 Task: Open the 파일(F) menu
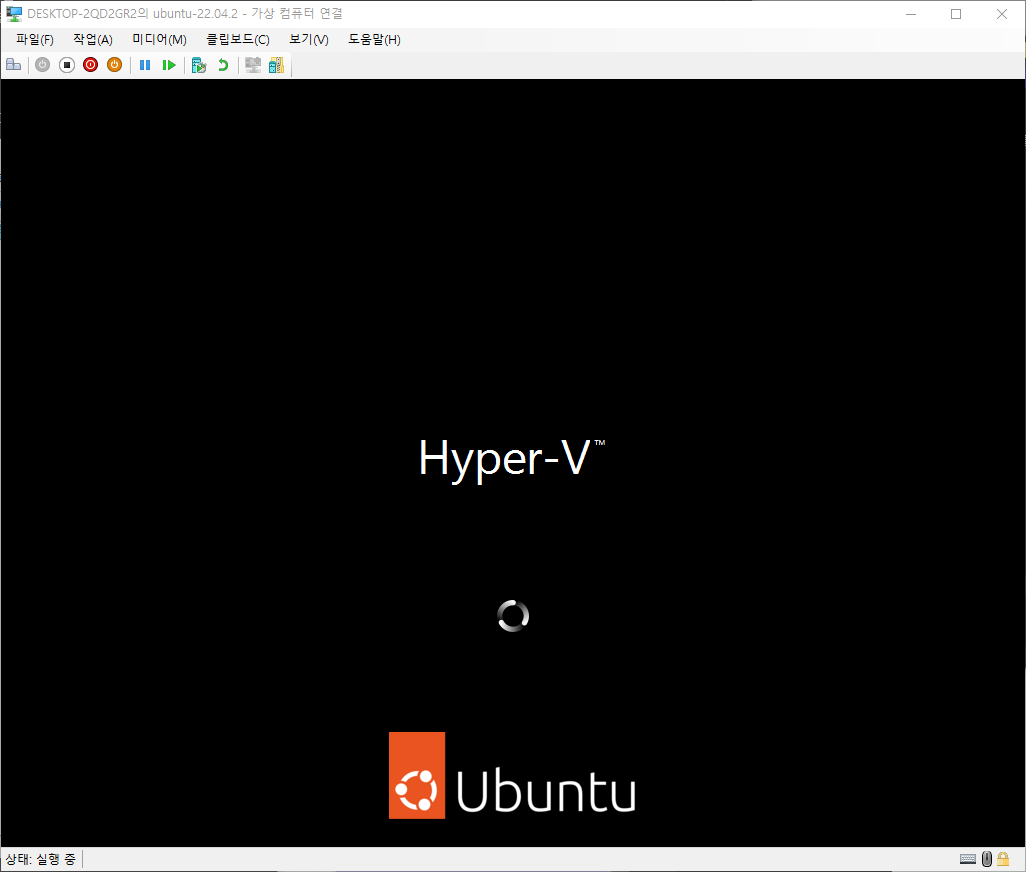point(35,39)
